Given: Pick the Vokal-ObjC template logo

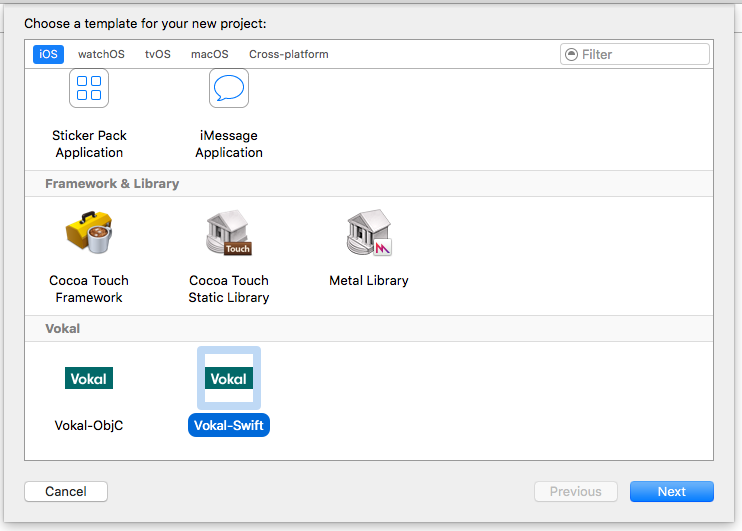Looking at the screenshot, I should click(x=89, y=378).
